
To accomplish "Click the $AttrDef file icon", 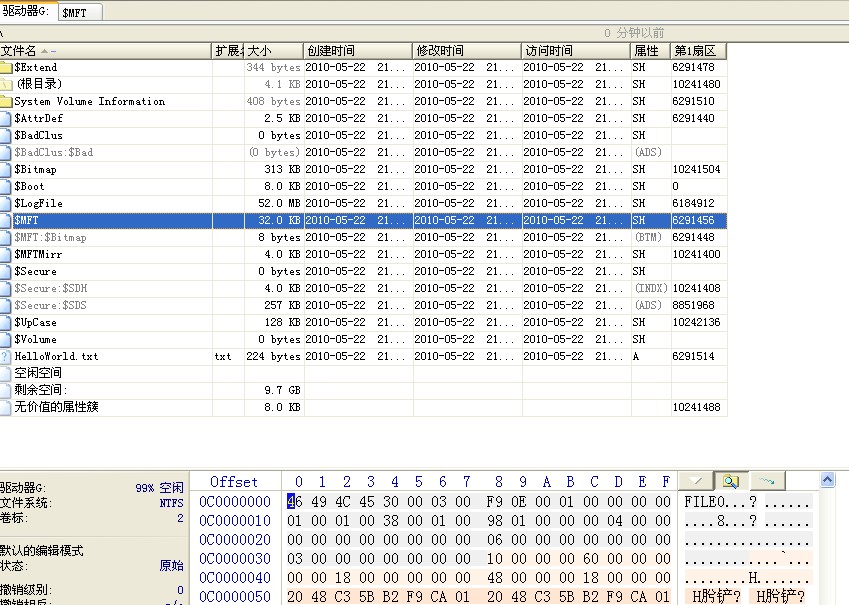I will tap(6, 119).
